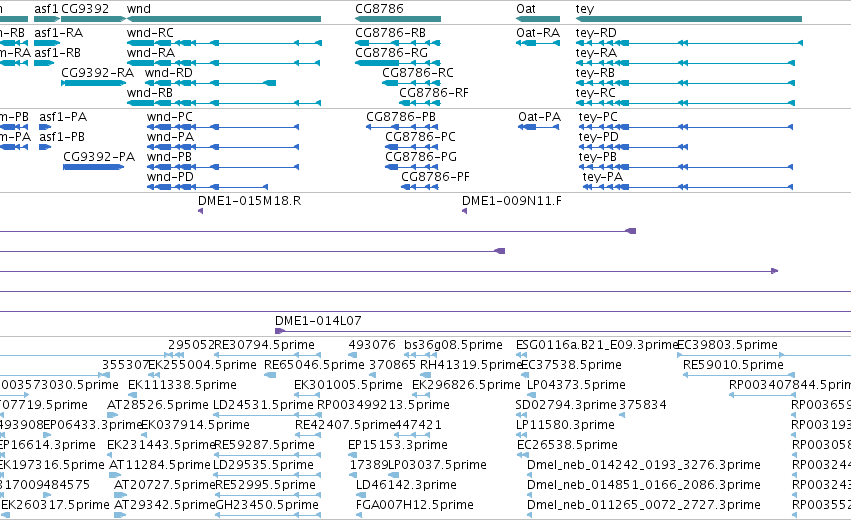Click protein tey-PC
851x520 pixels.
click(x=598, y=117)
